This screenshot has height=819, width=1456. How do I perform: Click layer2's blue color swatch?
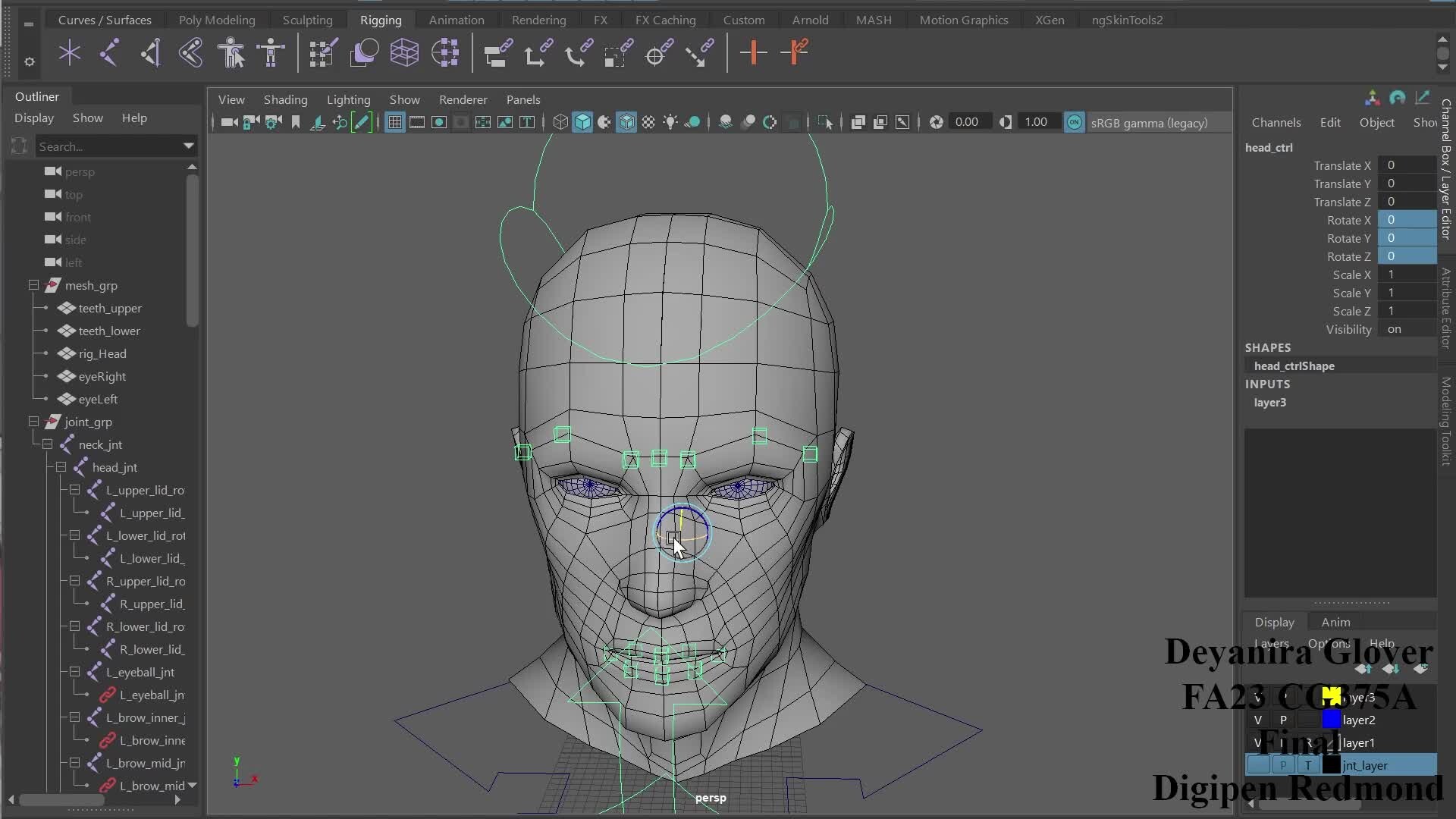pos(1332,720)
